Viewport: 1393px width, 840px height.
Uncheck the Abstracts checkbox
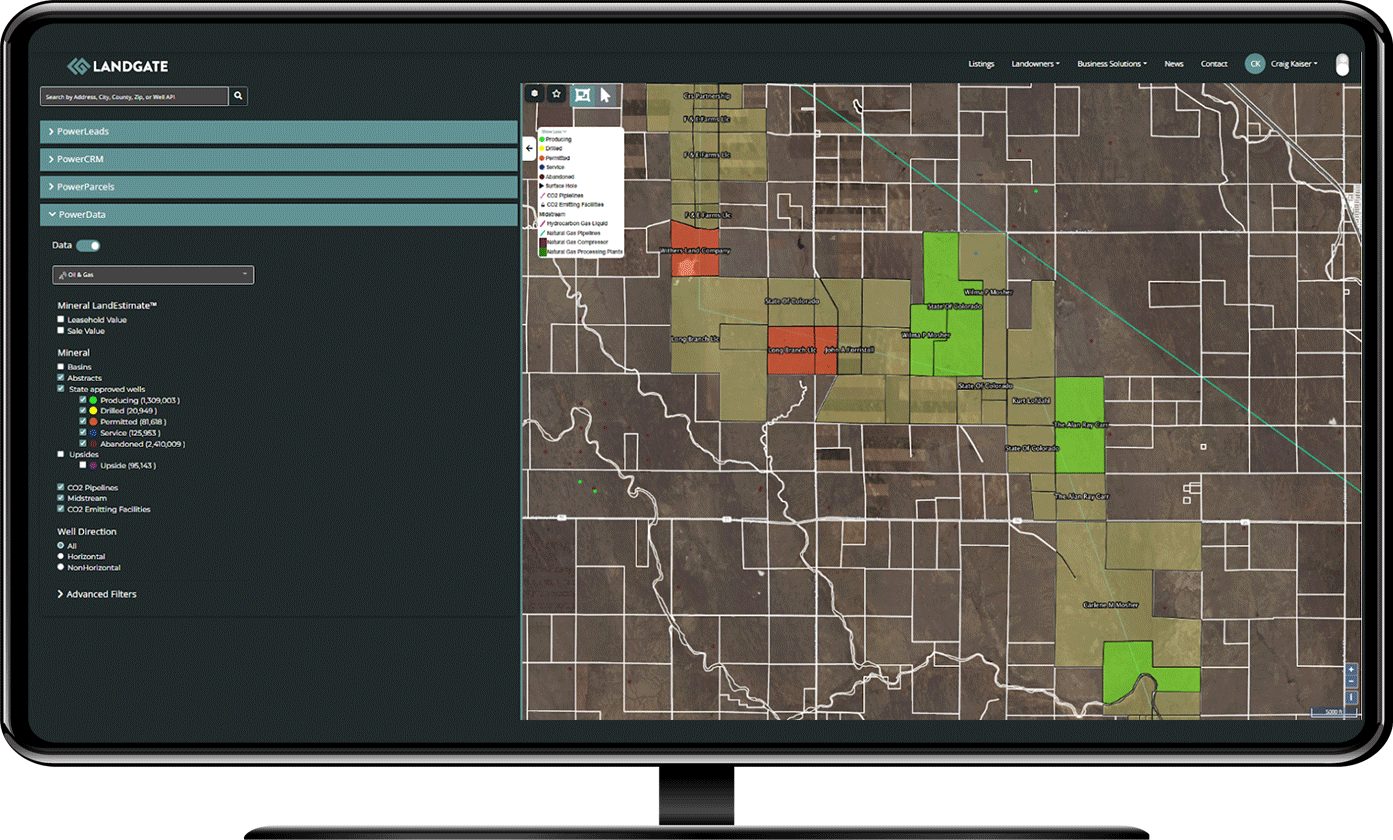point(61,378)
